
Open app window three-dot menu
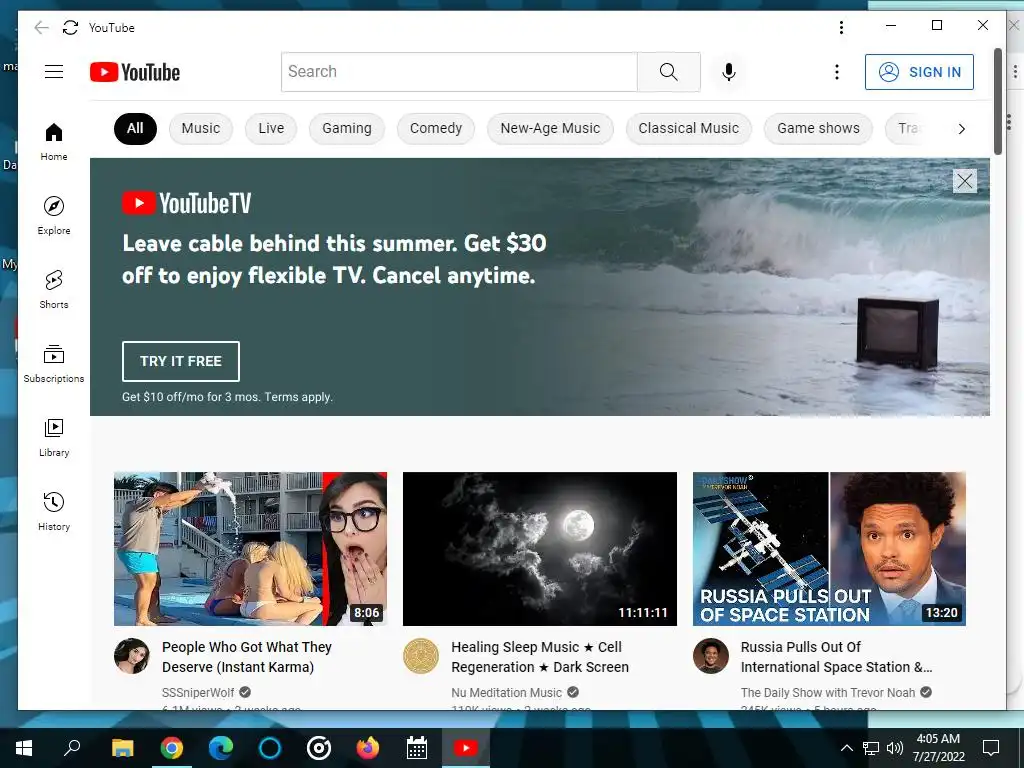tap(841, 27)
